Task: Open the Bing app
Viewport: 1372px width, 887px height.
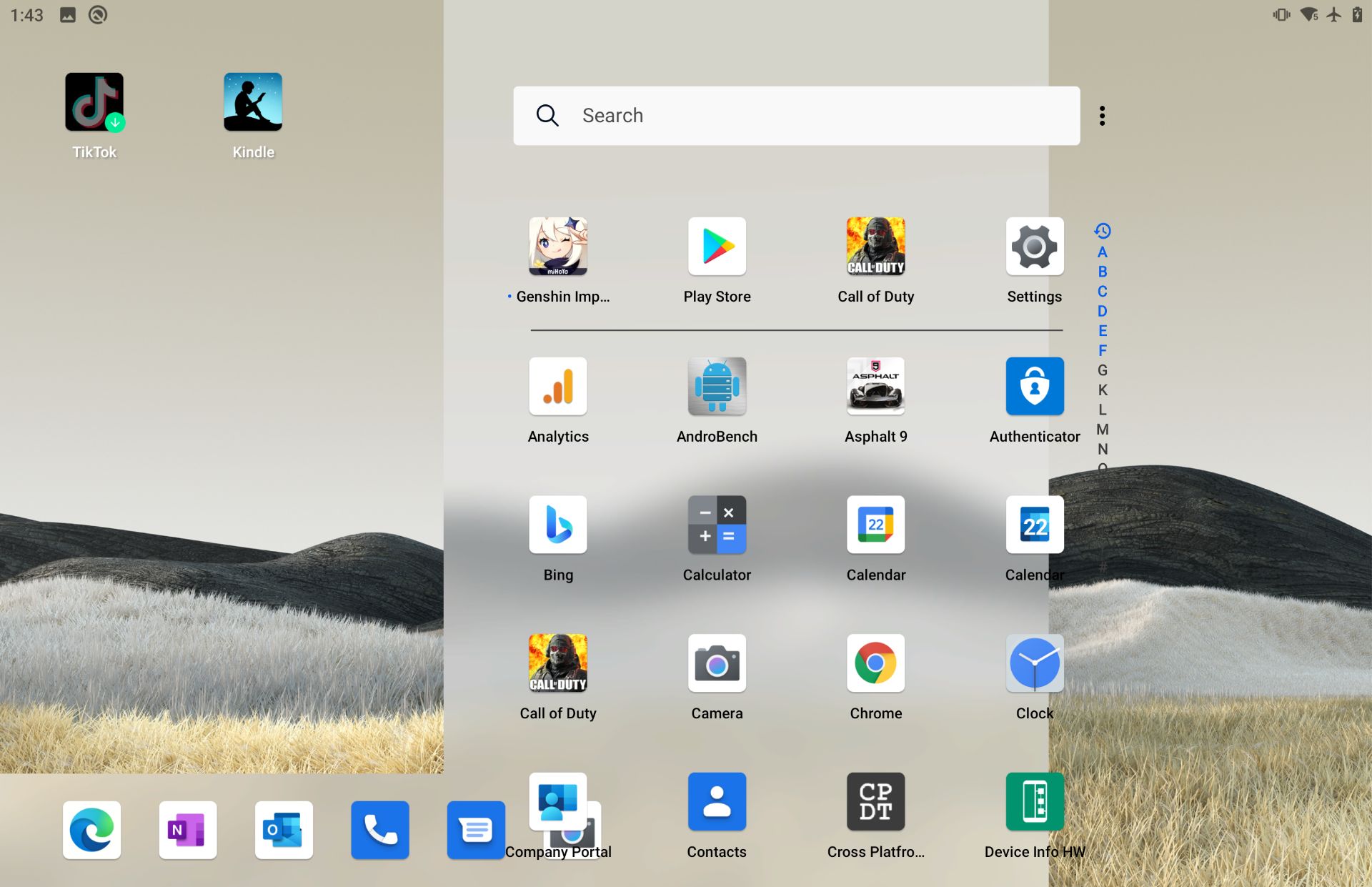Action: 558,525
